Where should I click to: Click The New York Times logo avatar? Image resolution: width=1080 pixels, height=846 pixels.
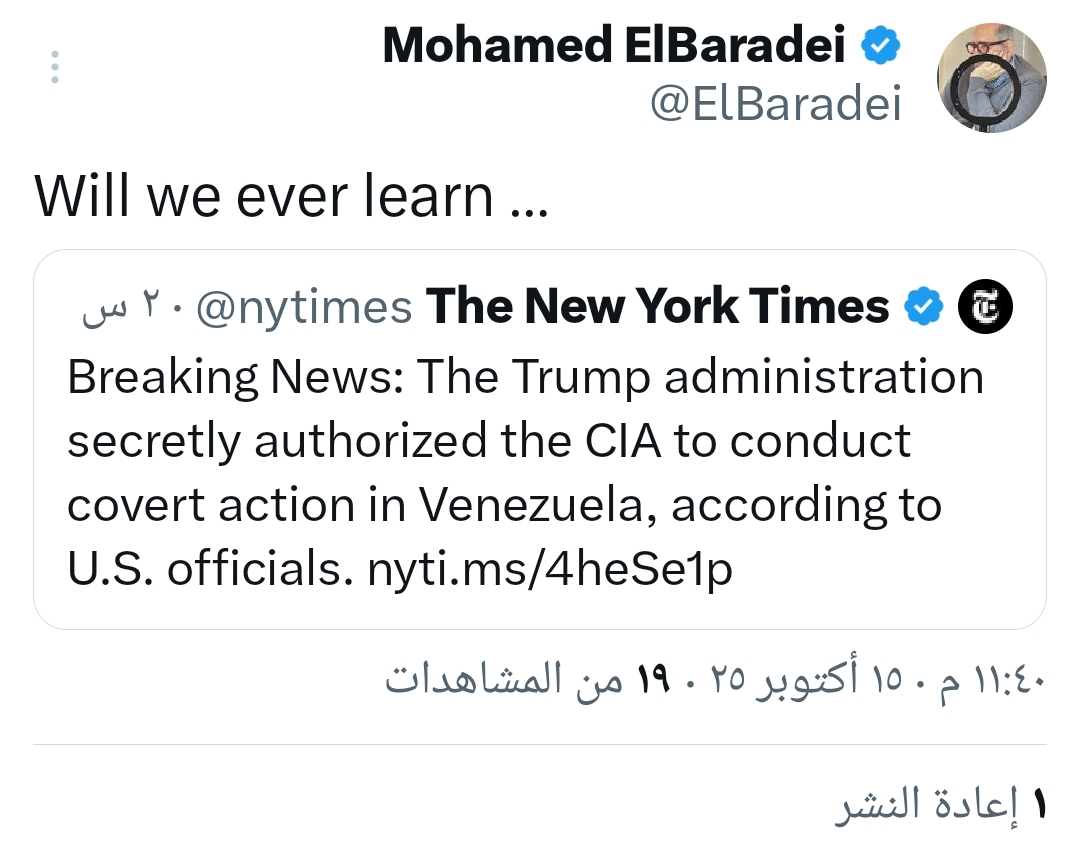(986, 307)
